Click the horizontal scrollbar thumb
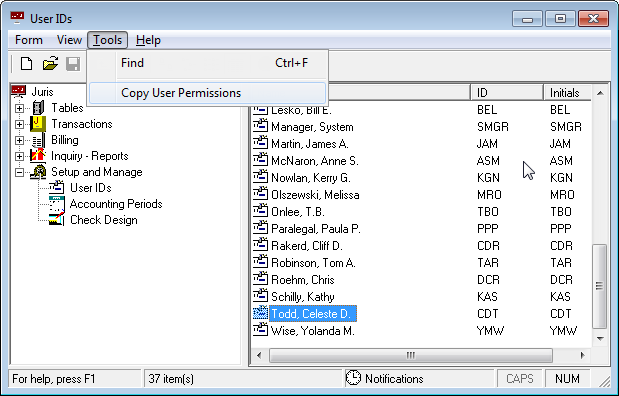Viewport: 619px width, 396px height. pos(411,355)
